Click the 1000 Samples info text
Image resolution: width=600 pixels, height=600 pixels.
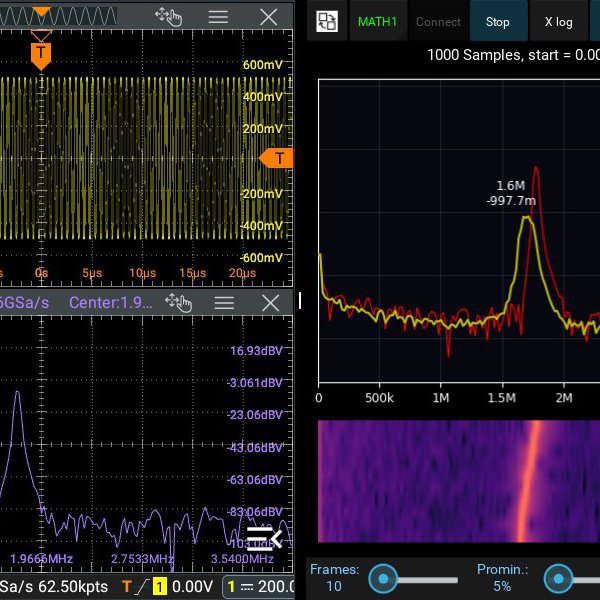click(x=514, y=55)
